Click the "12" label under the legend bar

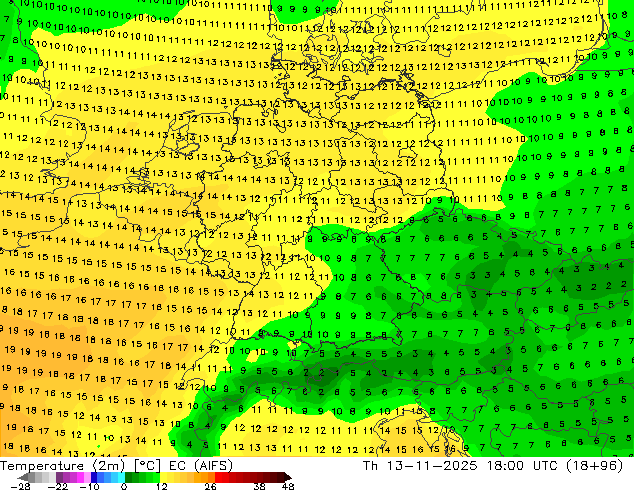pyautogui.click(x=162, y=486)
